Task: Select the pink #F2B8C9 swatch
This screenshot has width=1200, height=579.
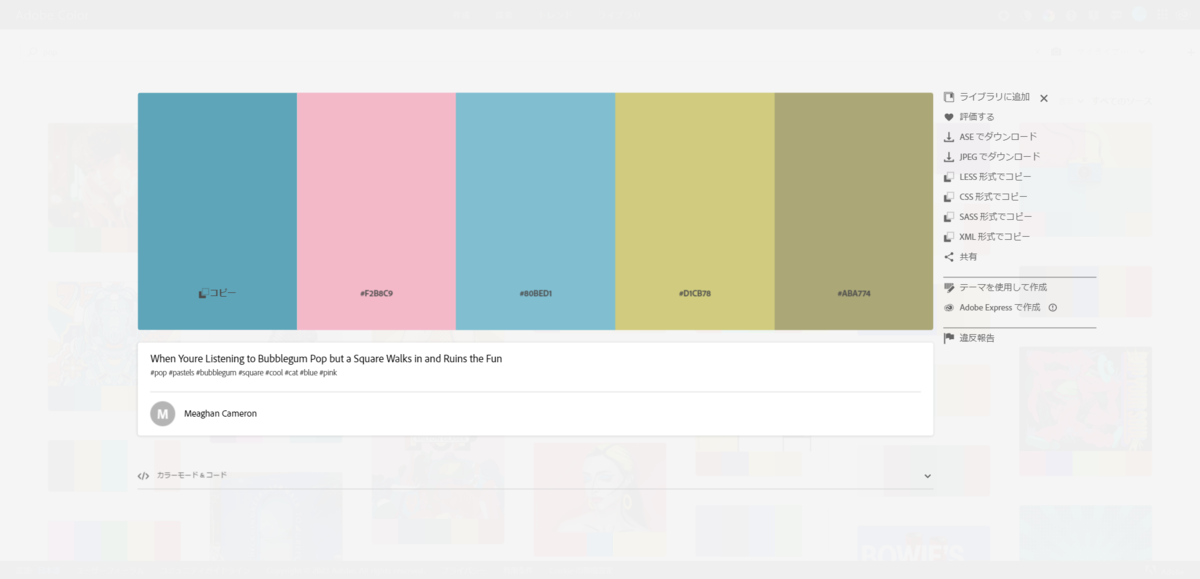Action: (376, 211)
